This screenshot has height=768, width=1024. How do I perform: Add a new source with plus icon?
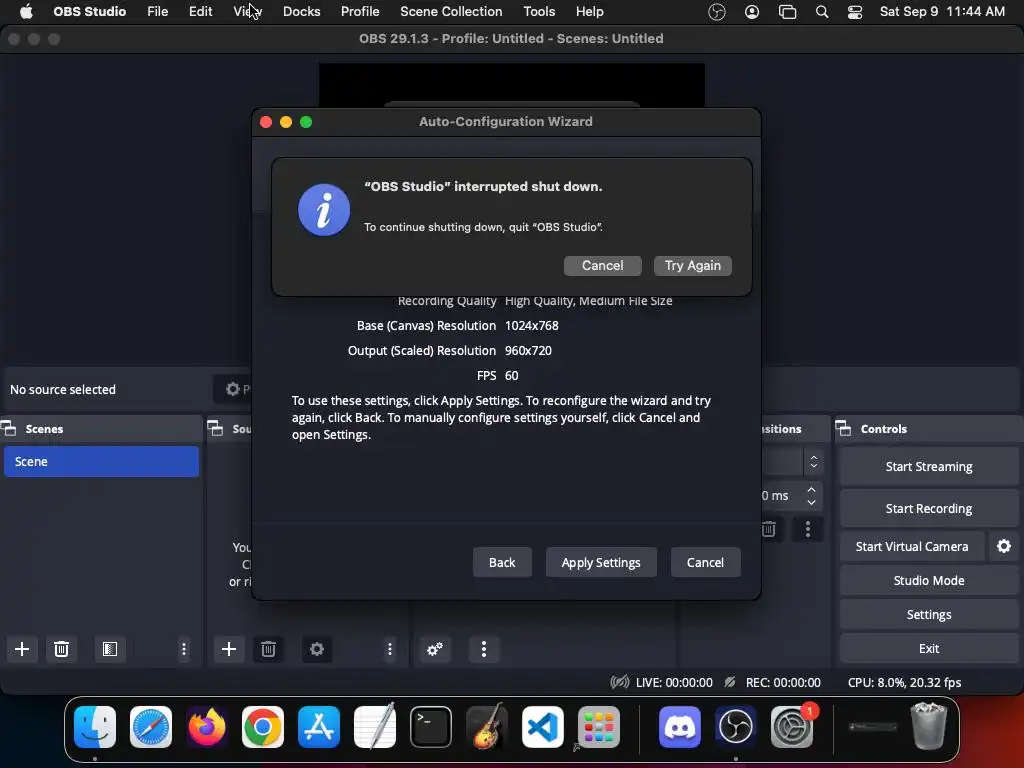229,649
